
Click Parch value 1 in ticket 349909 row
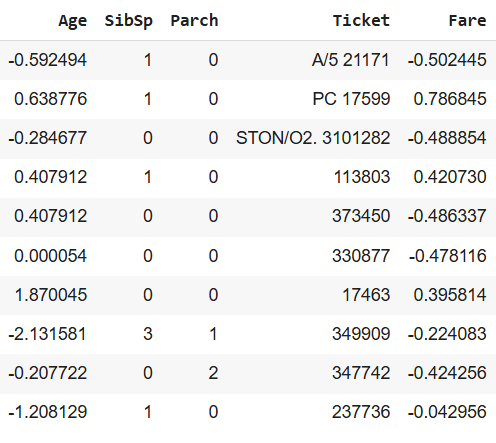[214, 334]
